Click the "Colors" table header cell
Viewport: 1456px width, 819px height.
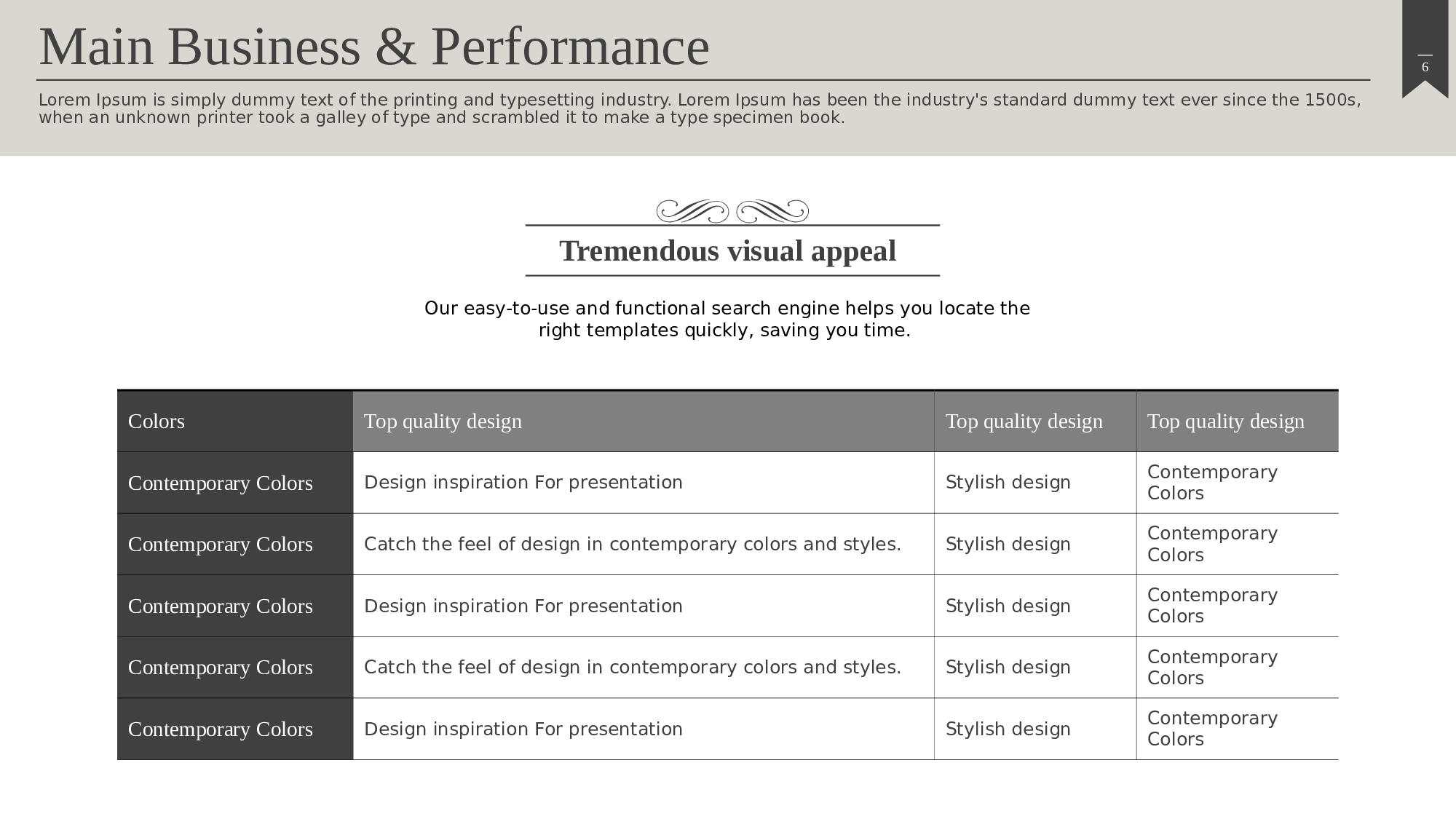coord(234,422)
